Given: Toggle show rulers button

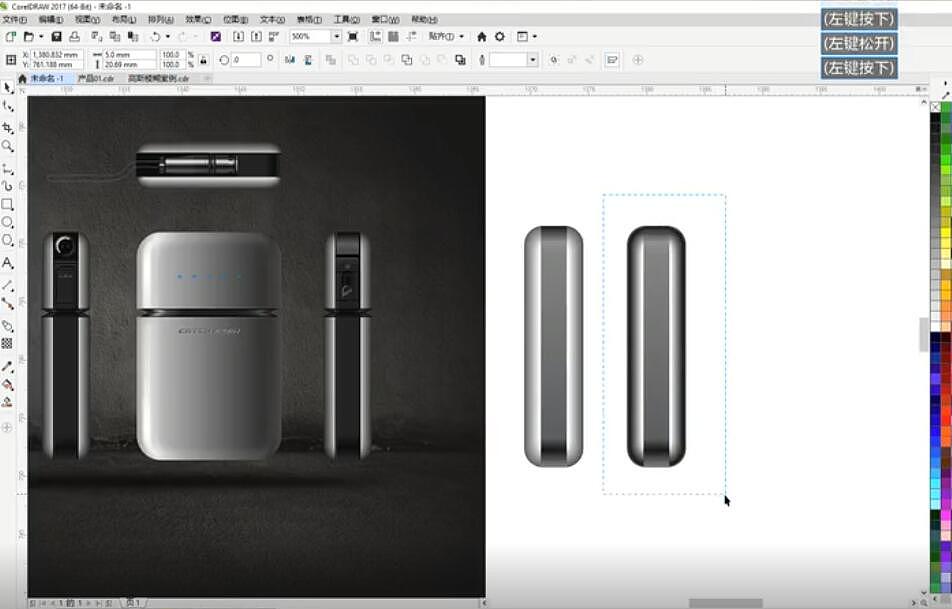Looking at the screenshot, I should (376, 36).
